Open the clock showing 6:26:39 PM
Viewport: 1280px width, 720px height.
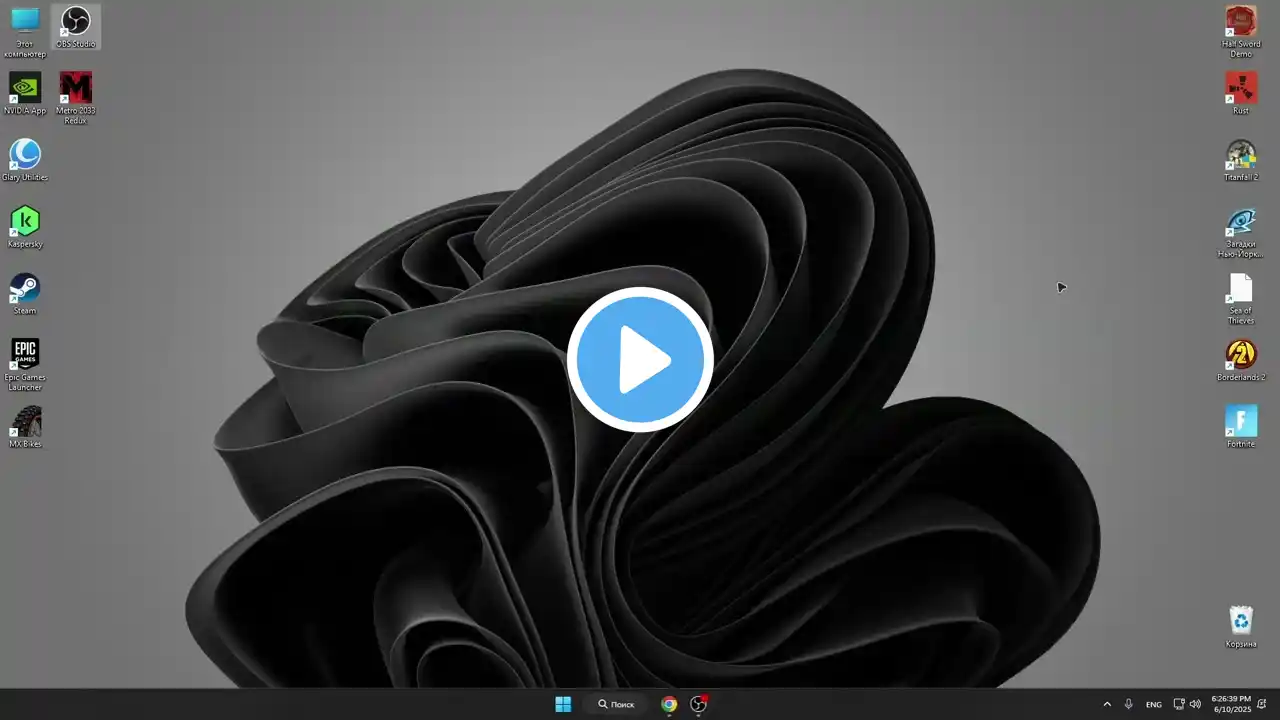[x=1231, y=704]
